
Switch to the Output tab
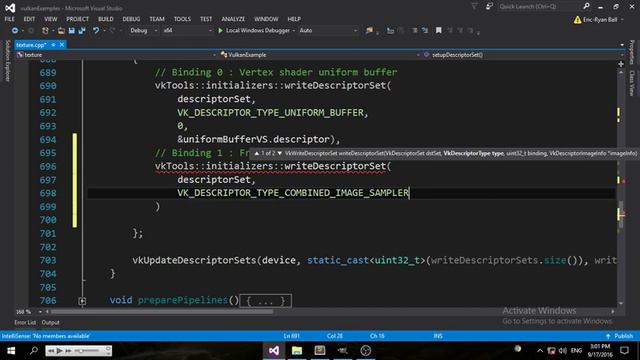click(51, 322)
